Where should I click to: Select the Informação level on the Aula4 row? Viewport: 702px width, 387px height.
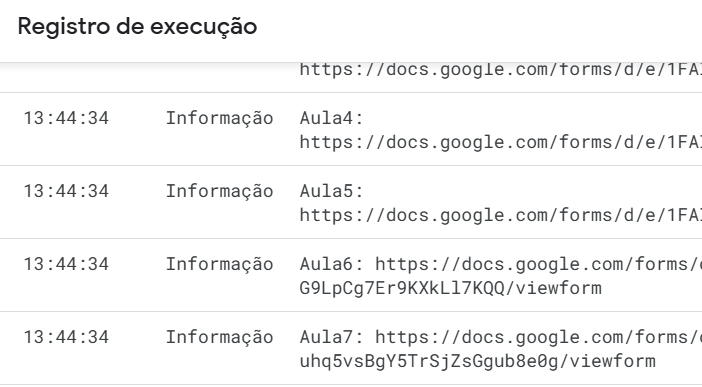click(219, 119)
